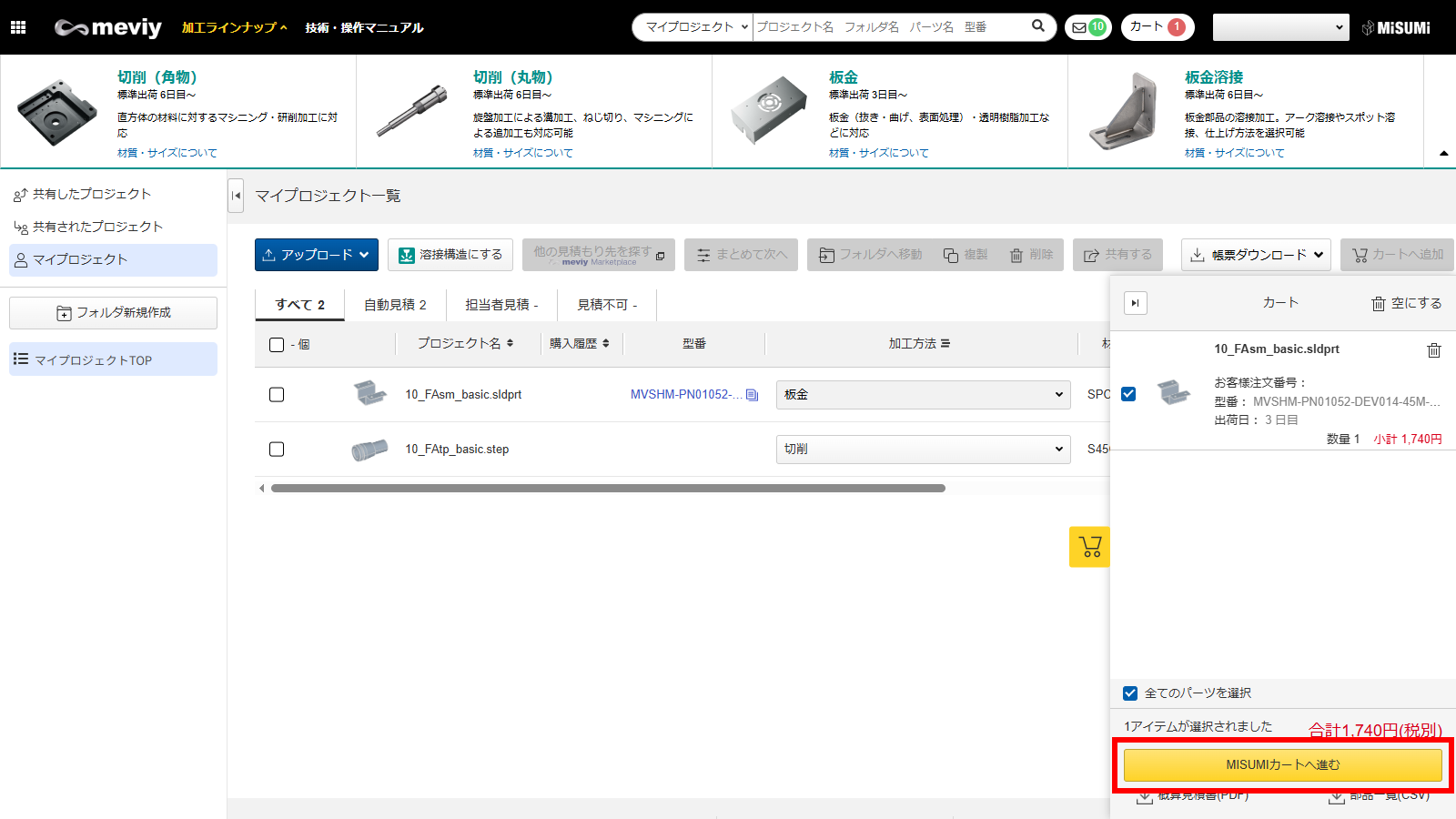
Task: Switch to the 自動見積 2 tab
Action: point(395,305)
